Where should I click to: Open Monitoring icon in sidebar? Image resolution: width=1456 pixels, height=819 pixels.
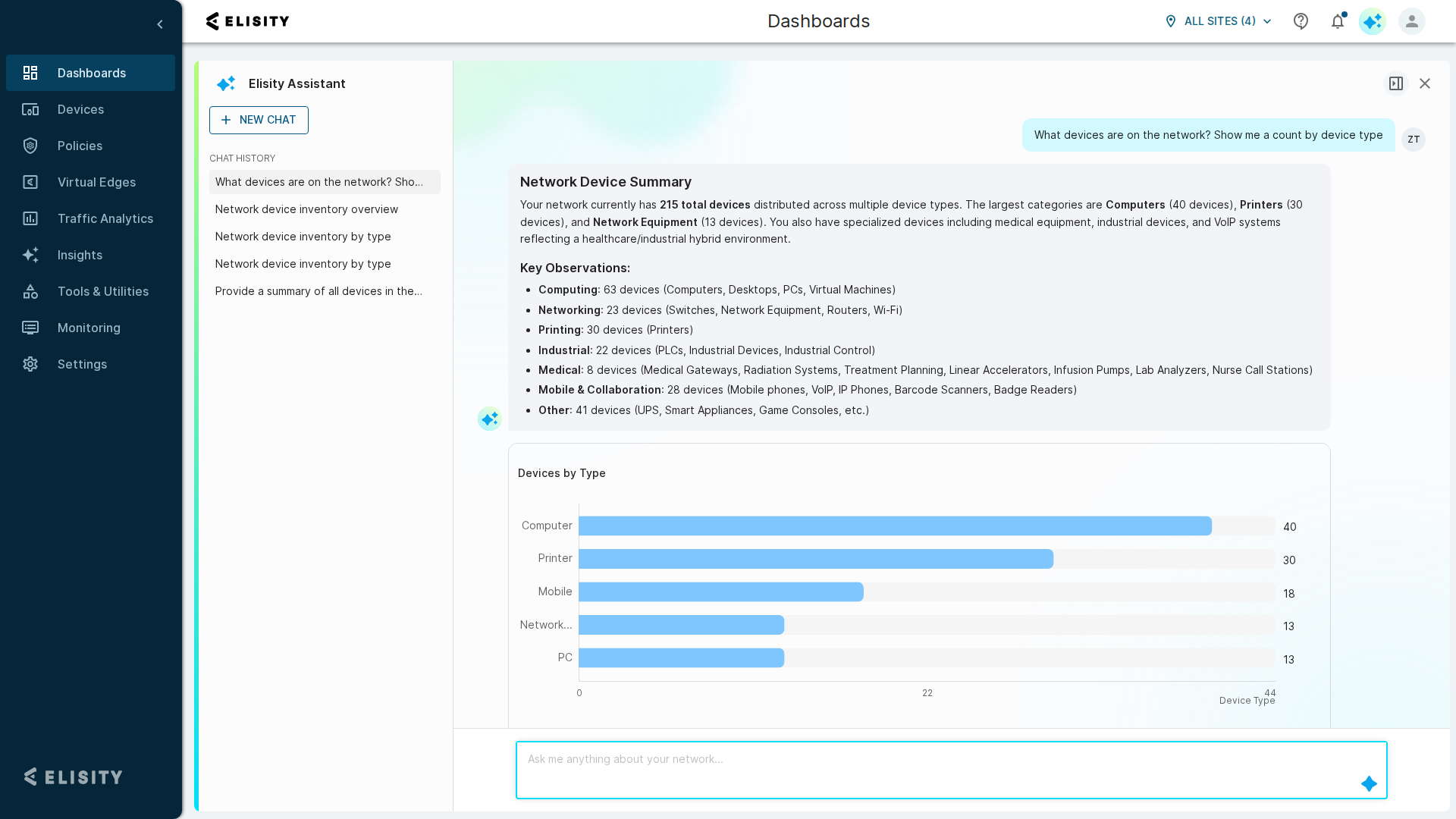pyautogui.click(x=30, y=328)
